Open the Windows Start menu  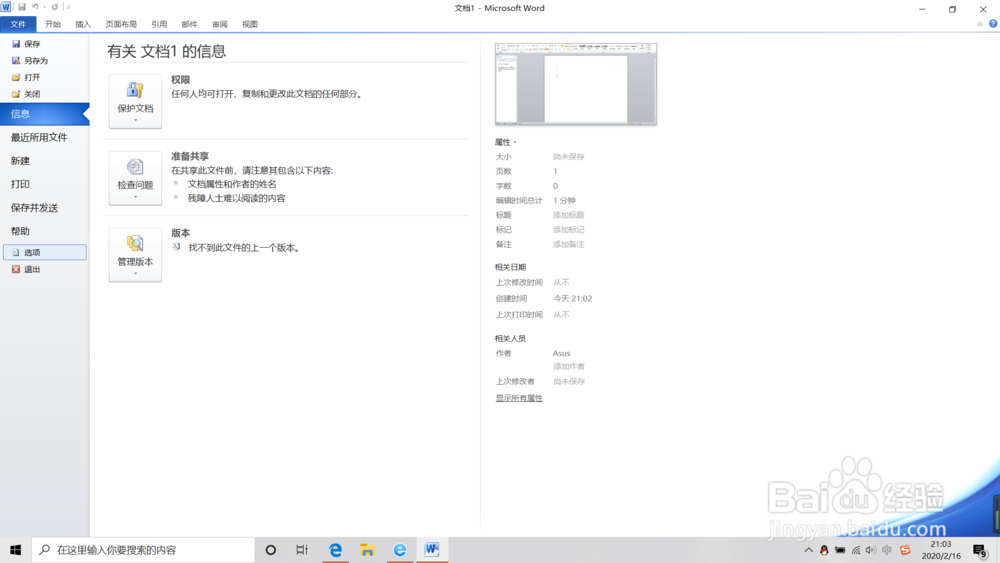click(15, 550)
